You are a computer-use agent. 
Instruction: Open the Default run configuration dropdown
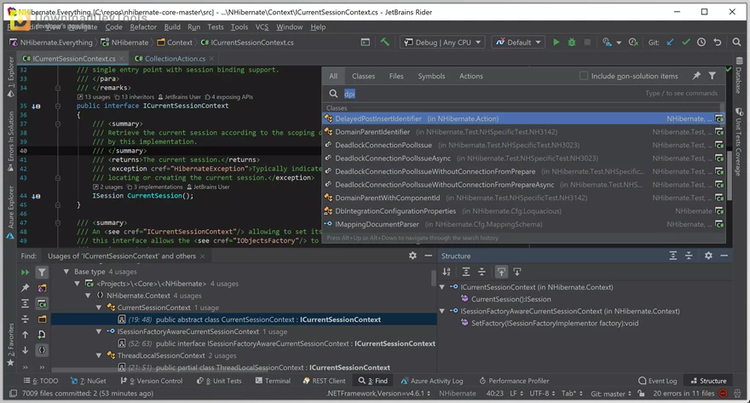tap(518, 42)
